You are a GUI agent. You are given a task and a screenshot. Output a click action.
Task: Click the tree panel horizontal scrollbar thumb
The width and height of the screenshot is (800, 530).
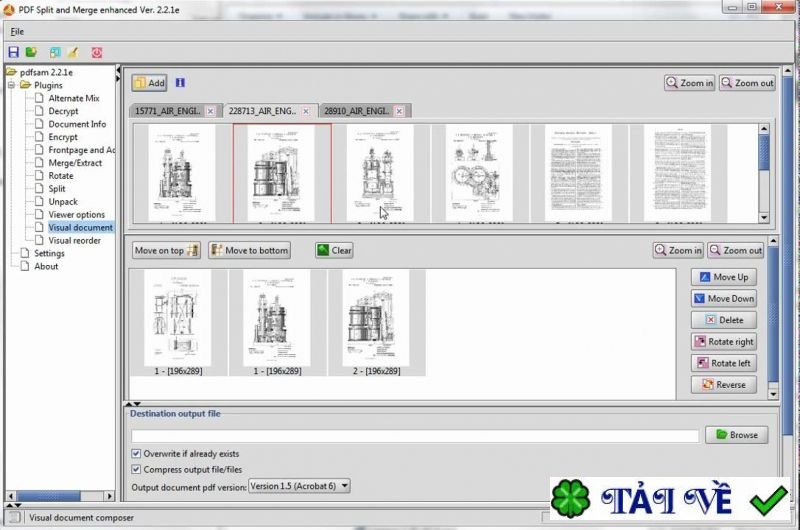[x=48, y=496]
